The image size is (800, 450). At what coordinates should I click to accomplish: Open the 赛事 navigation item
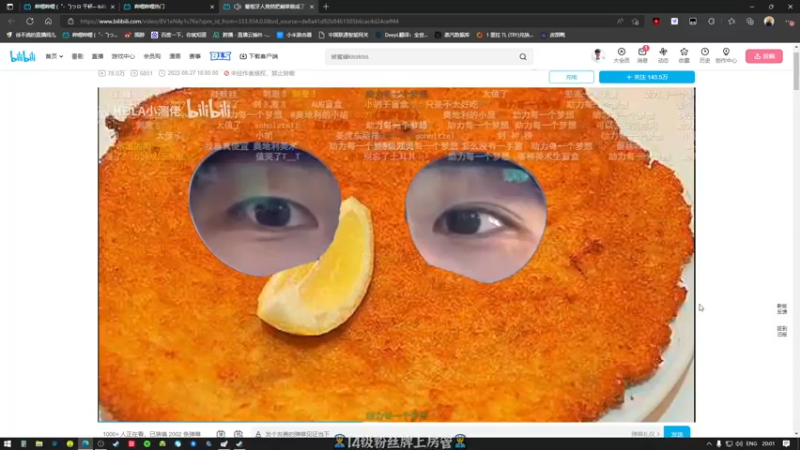(195, 56)
